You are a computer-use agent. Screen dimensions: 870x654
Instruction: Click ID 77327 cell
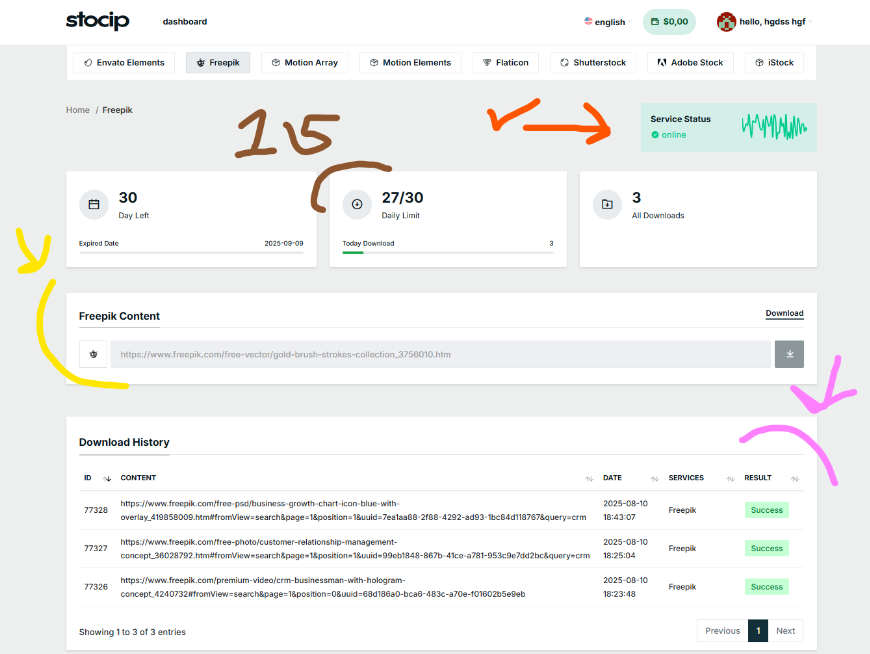pyautogui.click(x=95, y=548)
